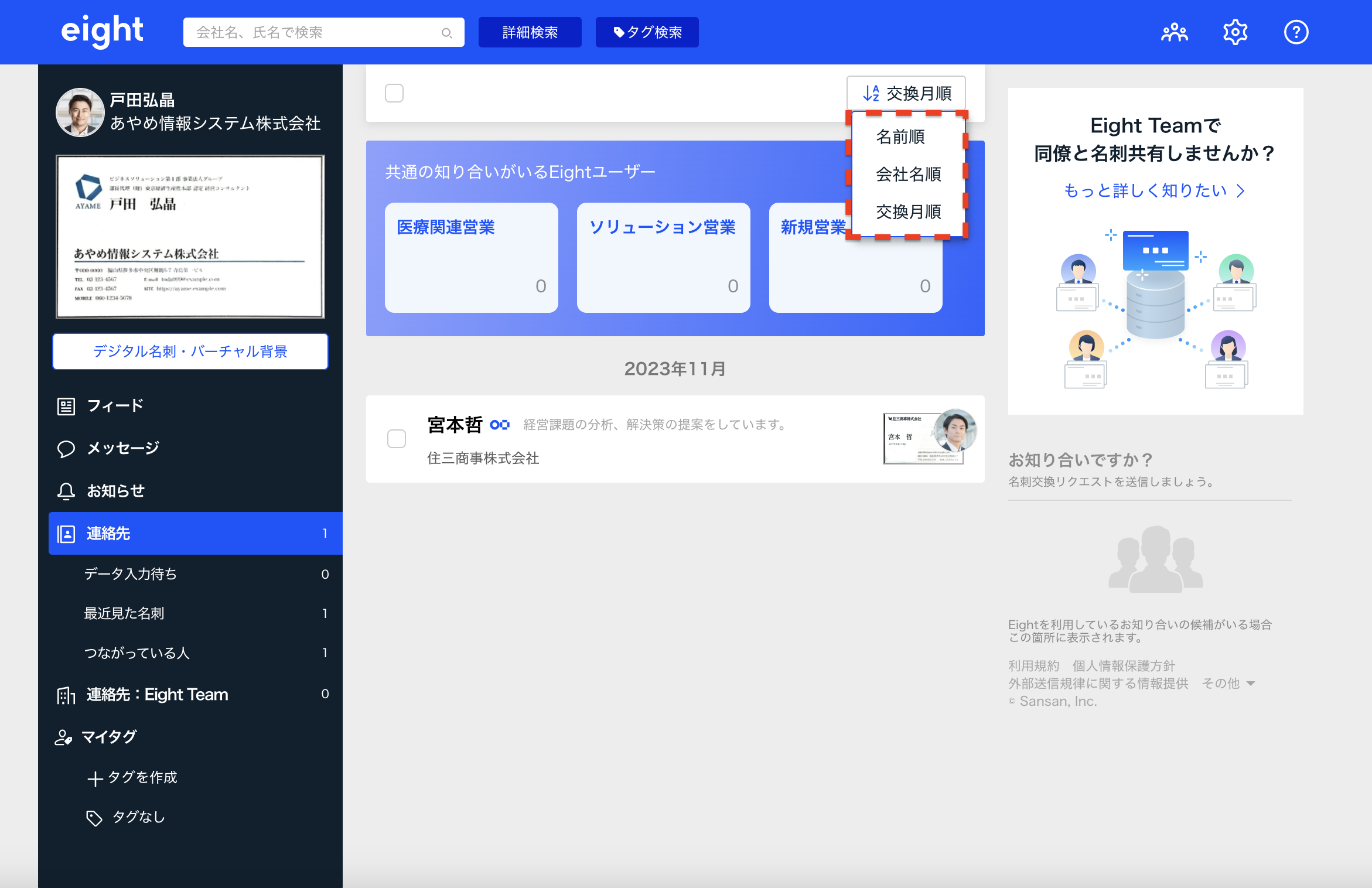Click the デジタル名刺・バーチャル背景 button
Viewport: 1372px width, 888px height.
point(190,351)
